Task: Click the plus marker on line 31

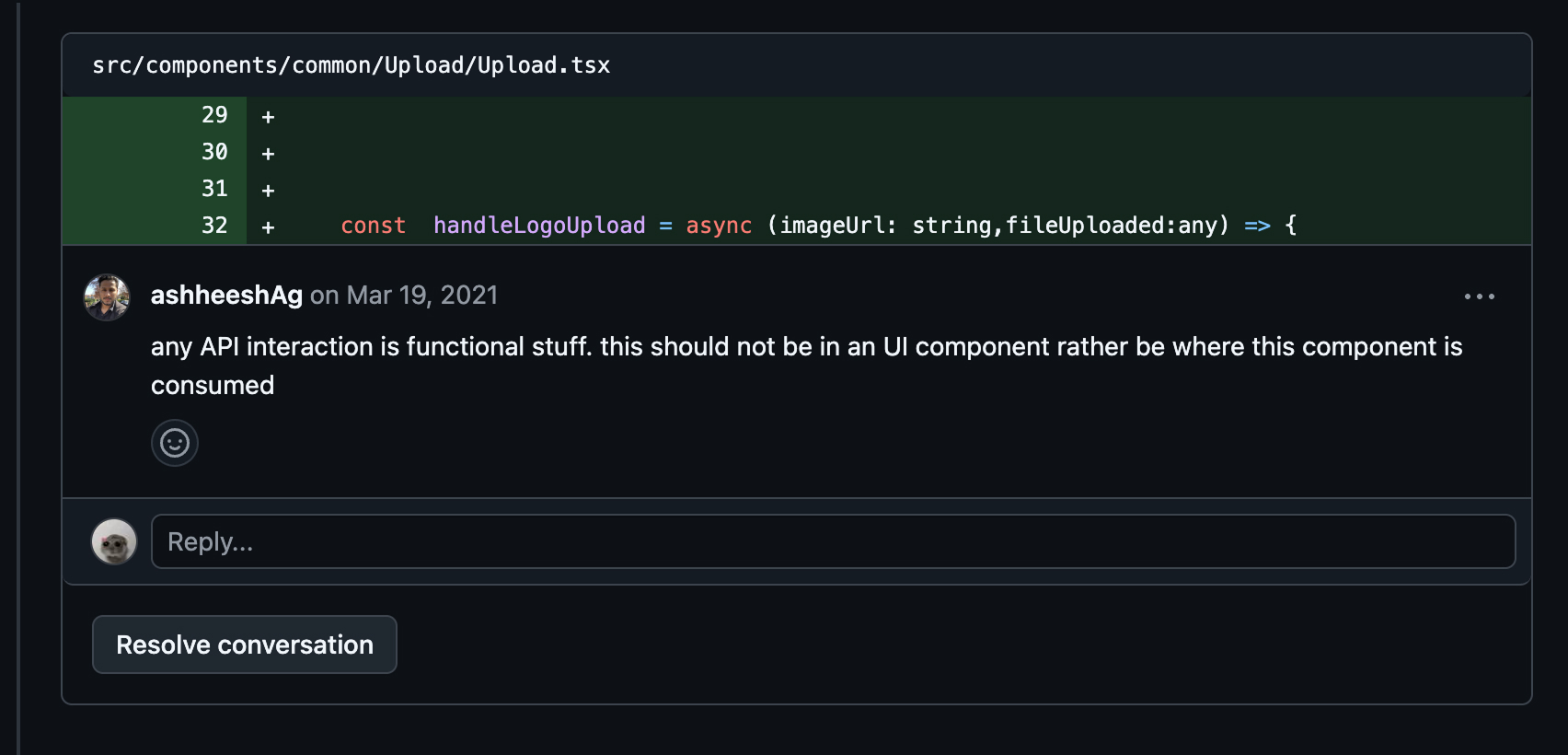Action: 268,191
